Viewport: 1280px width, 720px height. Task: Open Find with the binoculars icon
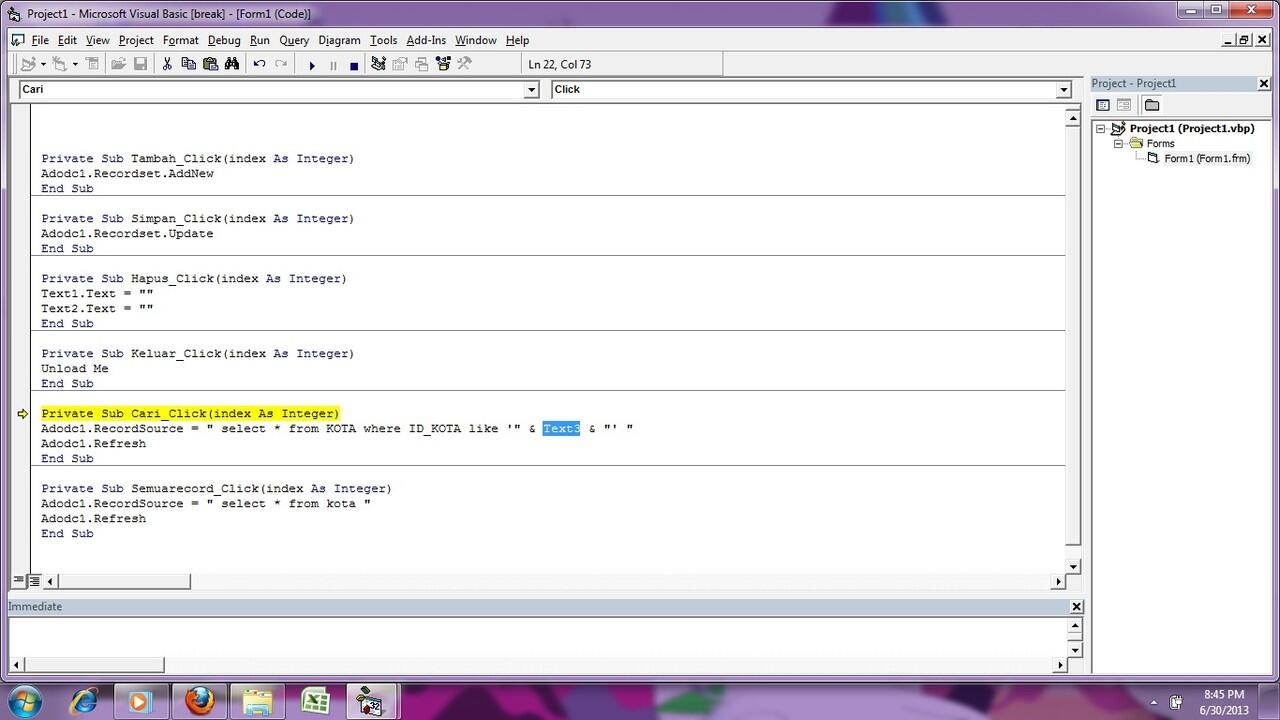pyautogui.click(x=232, y=64)
